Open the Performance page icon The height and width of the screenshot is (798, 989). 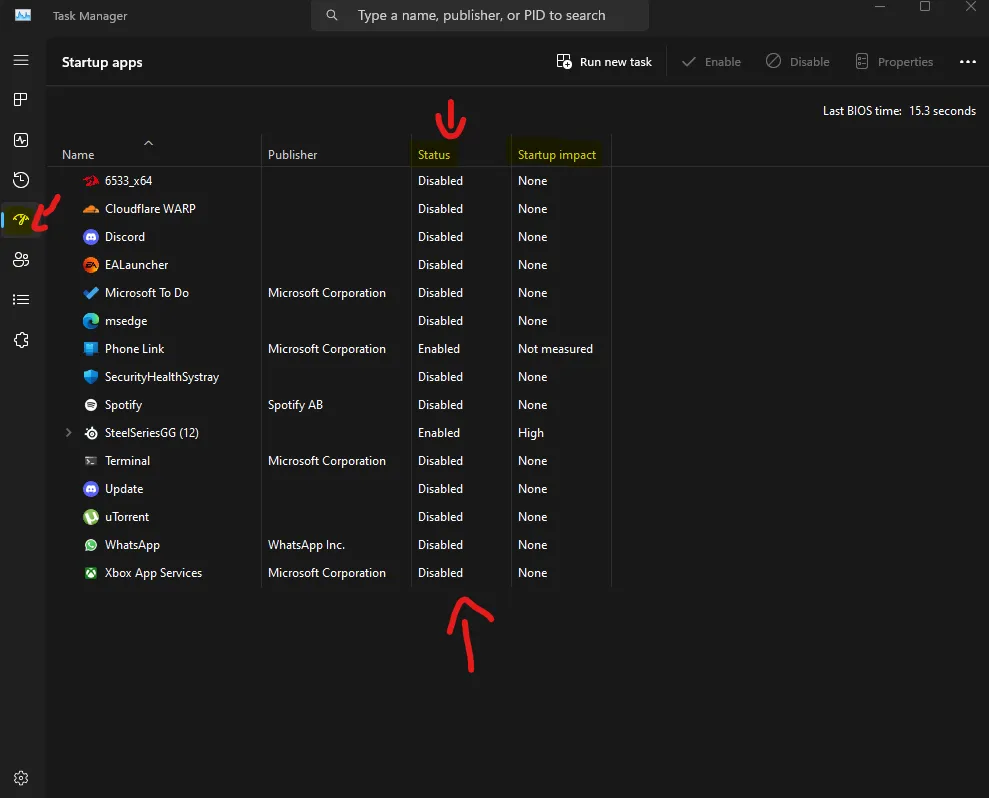pyautogui.click(x=21, y=140)
